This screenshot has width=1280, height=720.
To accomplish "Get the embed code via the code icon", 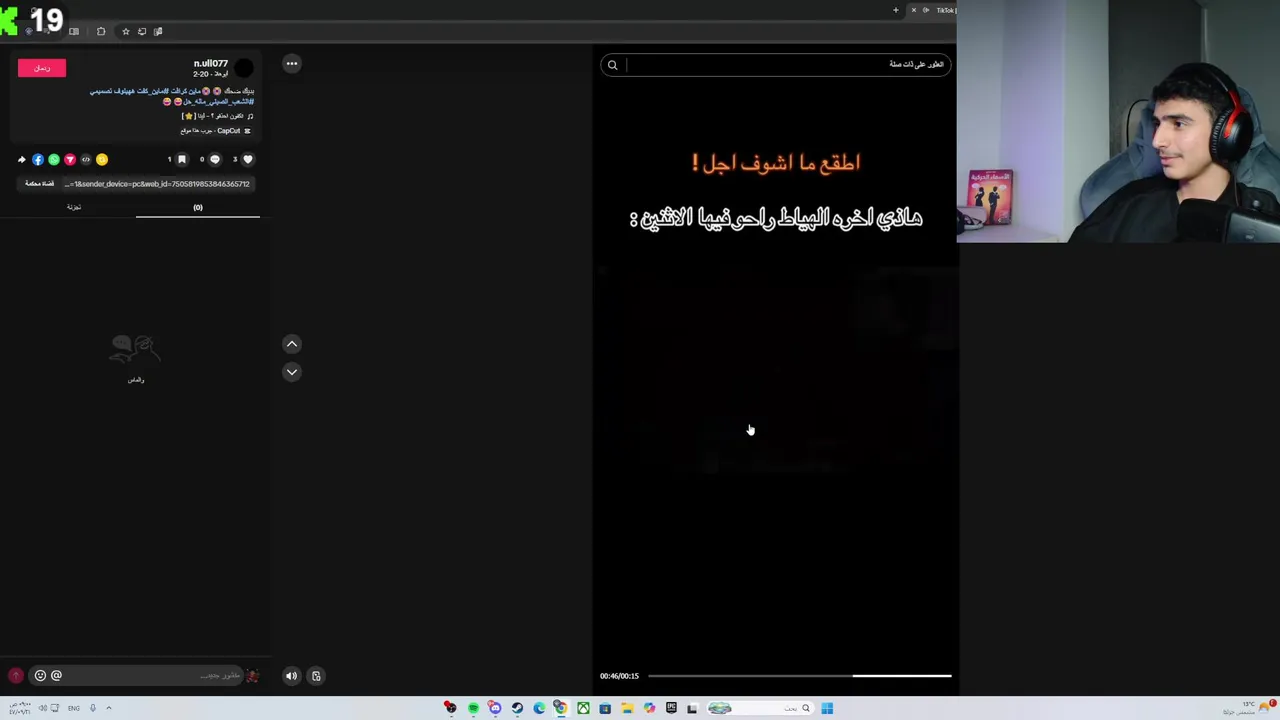I will [86, 159].
